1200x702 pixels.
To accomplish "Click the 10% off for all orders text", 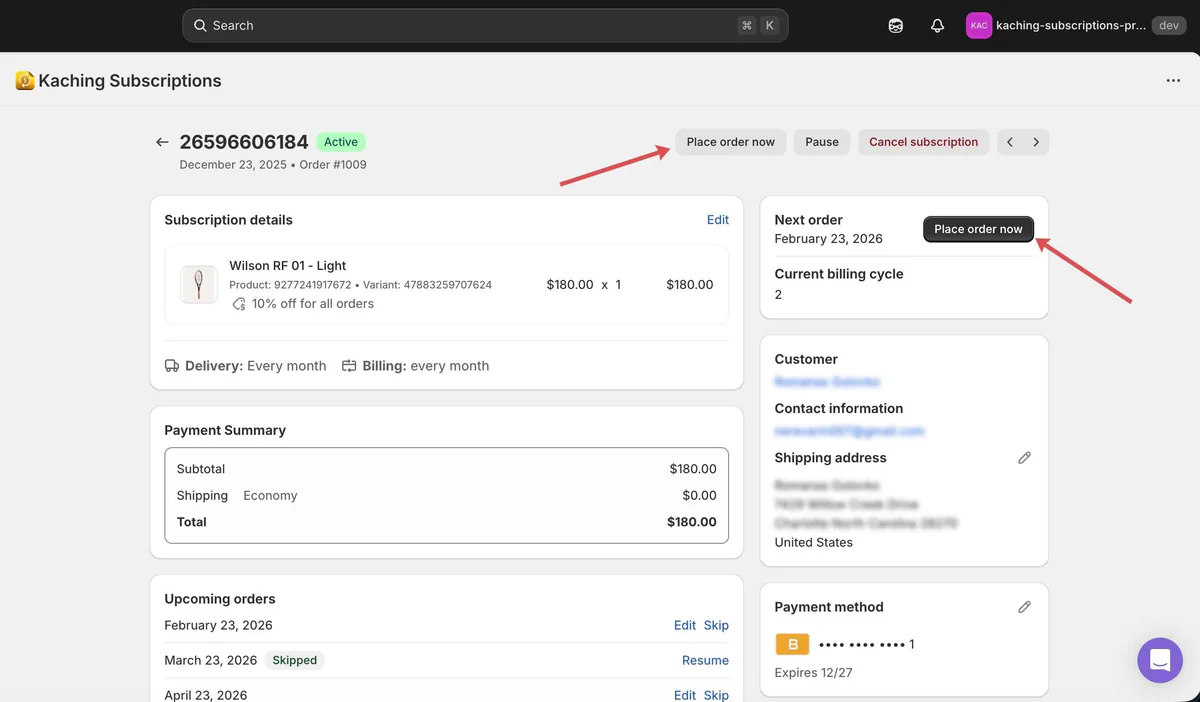I will click(x=313, y=304).
